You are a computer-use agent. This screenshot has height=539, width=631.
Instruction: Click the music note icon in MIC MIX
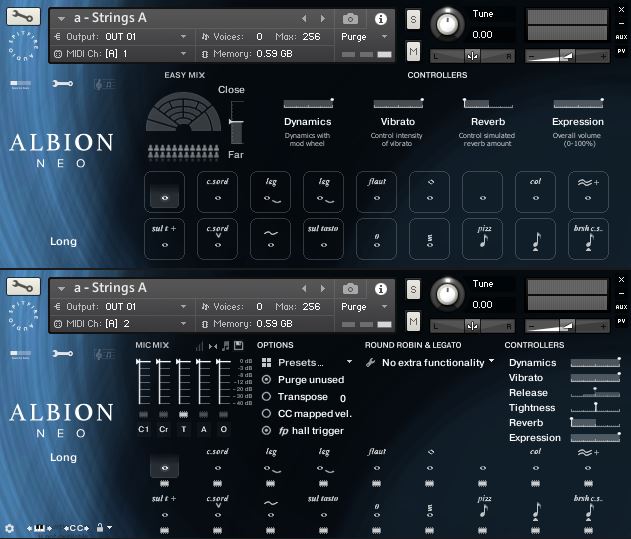pos(226,345)
